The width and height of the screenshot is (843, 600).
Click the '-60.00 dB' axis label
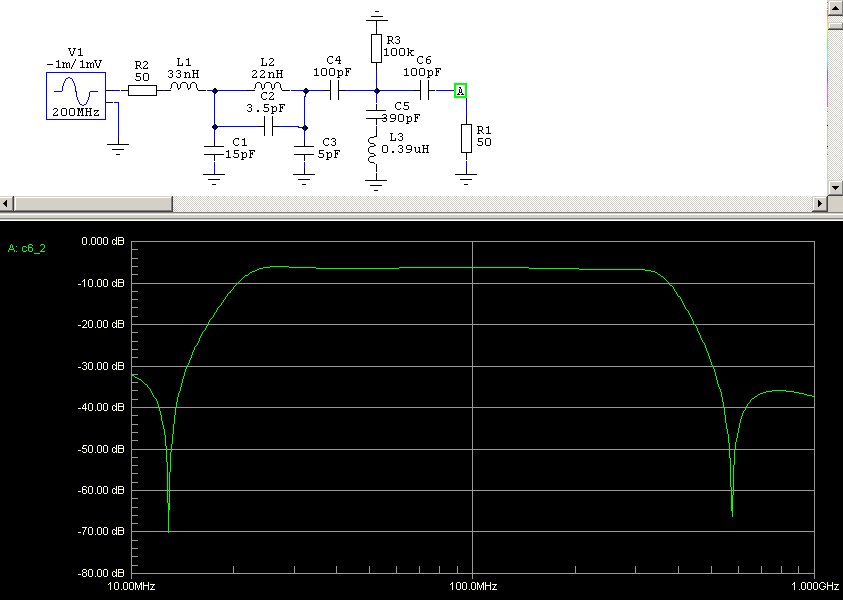point(101,490)
